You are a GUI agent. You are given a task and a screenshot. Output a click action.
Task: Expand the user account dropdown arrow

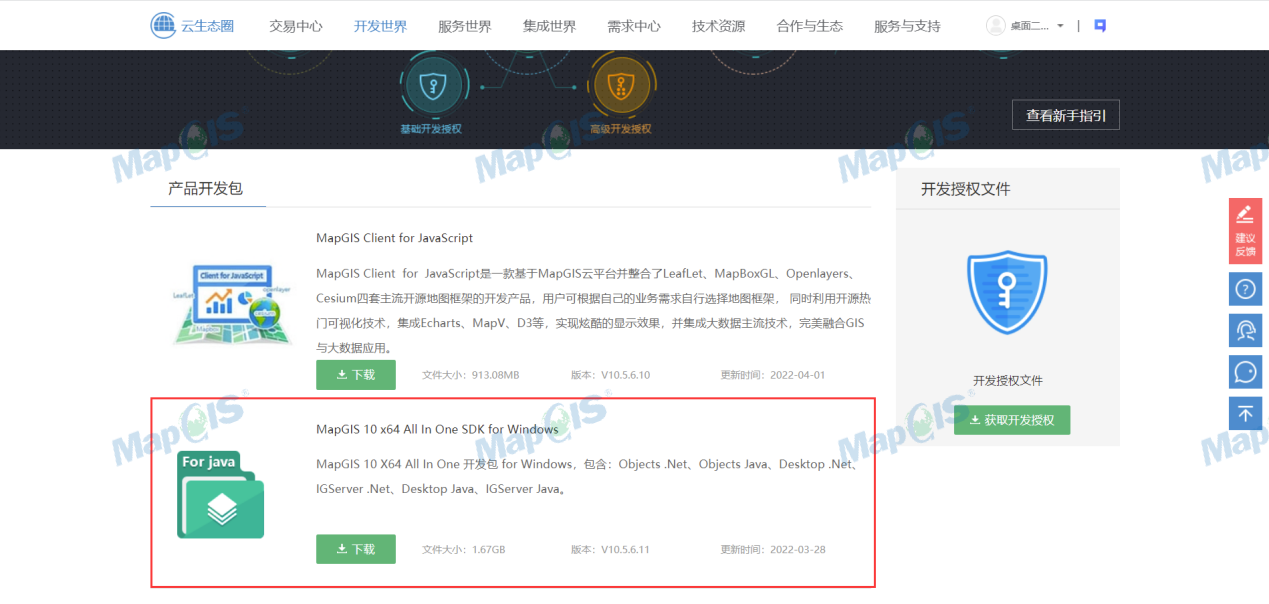(x=1060, y=26)
